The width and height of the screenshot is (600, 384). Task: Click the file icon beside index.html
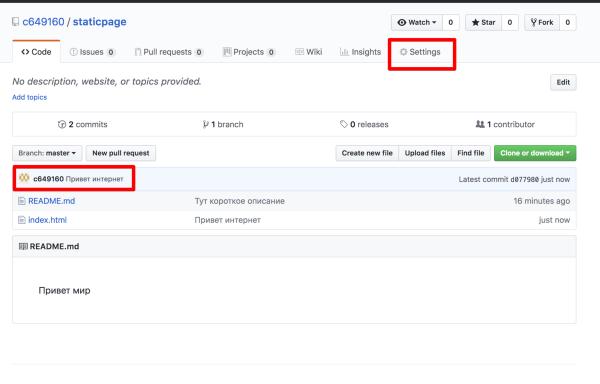click(22, 220)
